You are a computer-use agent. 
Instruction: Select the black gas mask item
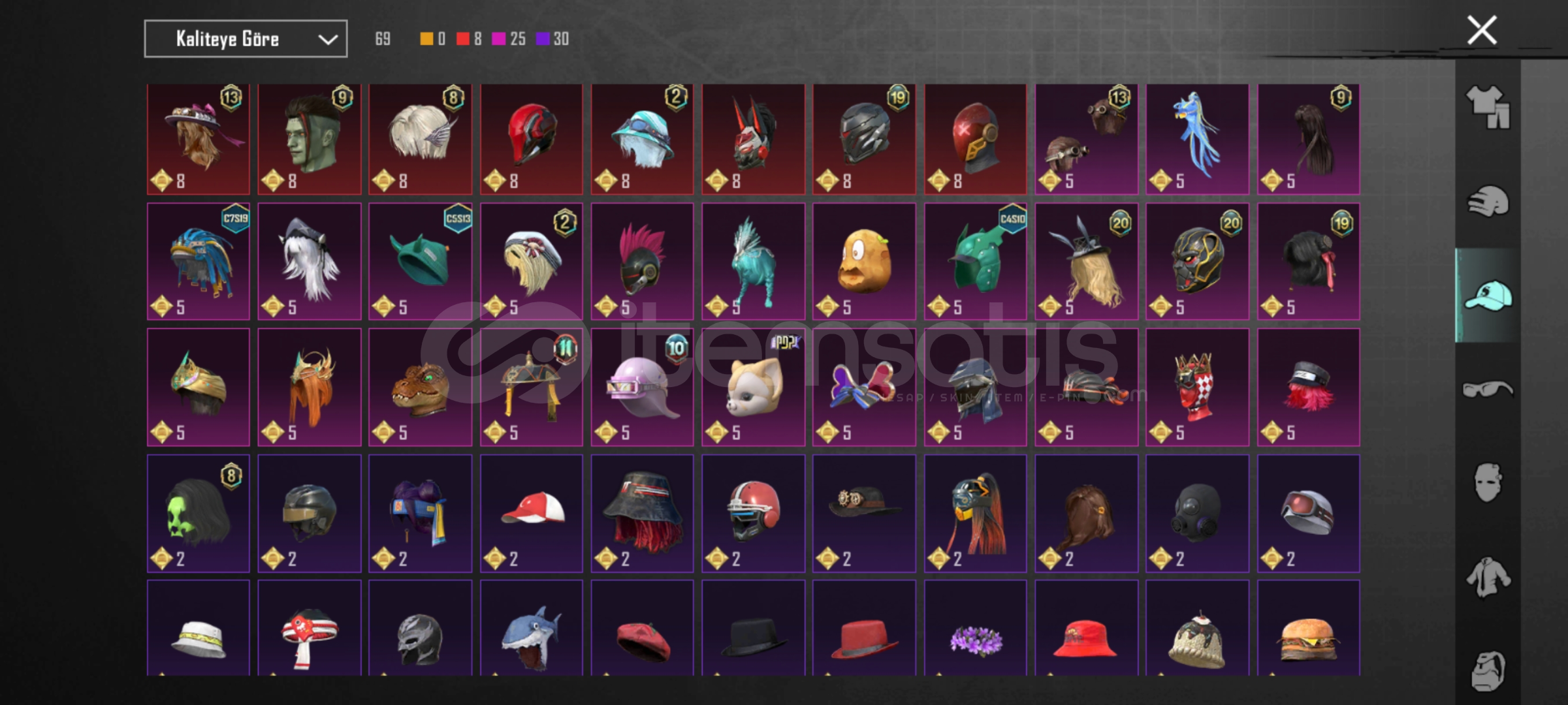(x=1197, y=513)
